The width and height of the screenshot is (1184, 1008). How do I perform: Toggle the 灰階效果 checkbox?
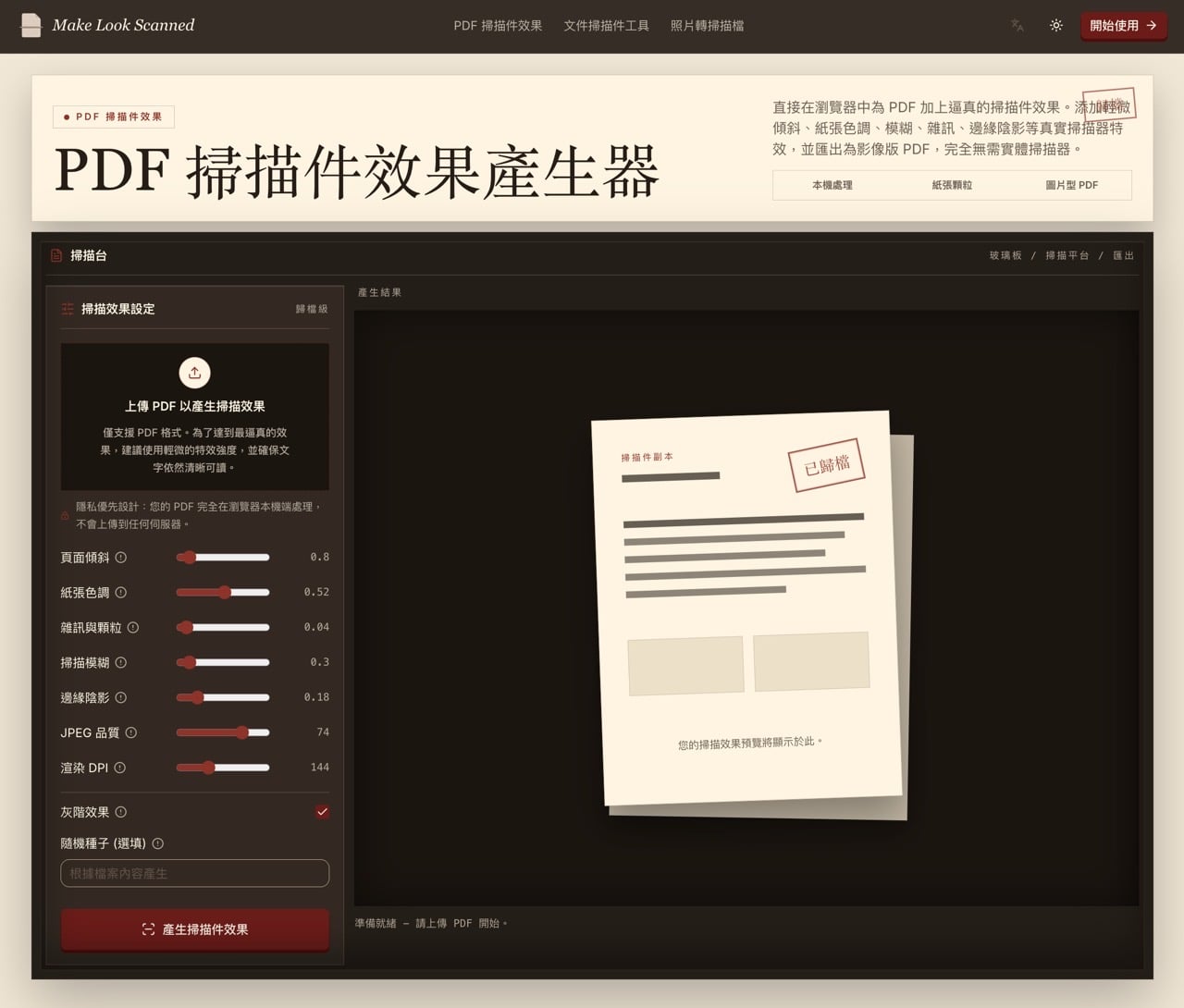tap(322, 812)
